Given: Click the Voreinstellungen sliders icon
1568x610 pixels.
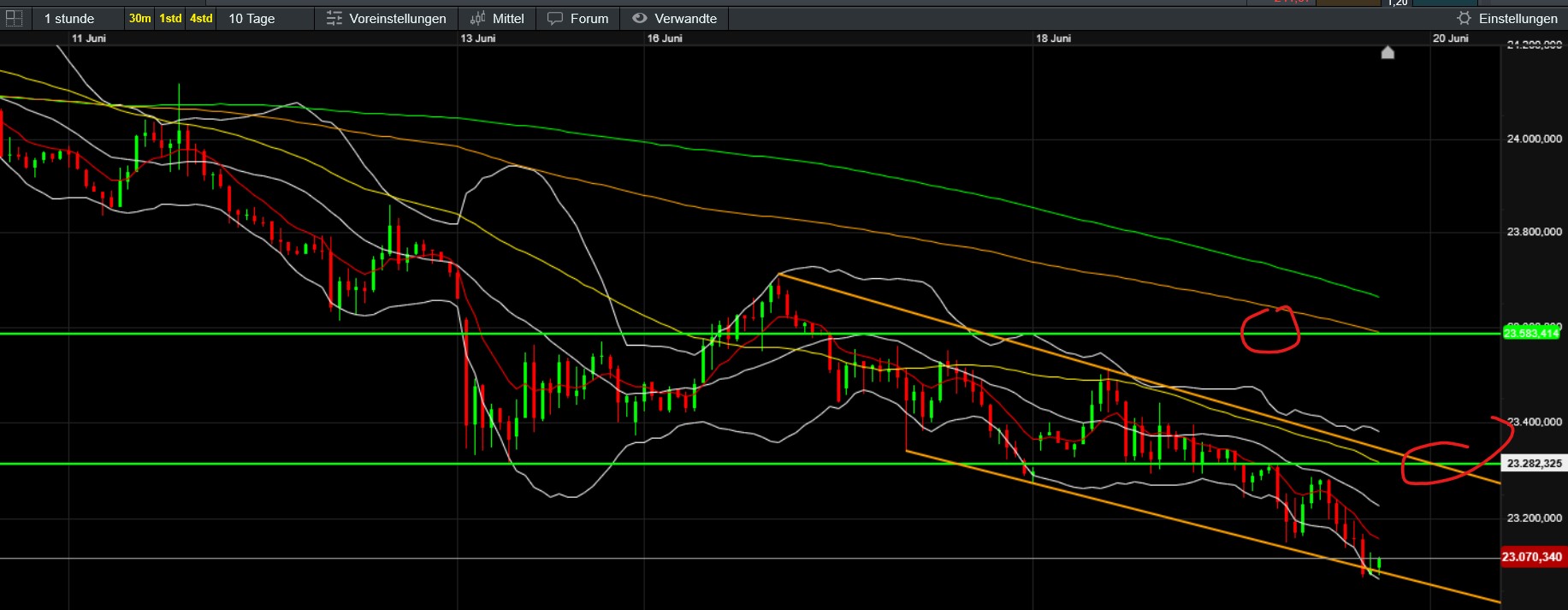Looking at the screenshot, I should click(x=334, y=18).
